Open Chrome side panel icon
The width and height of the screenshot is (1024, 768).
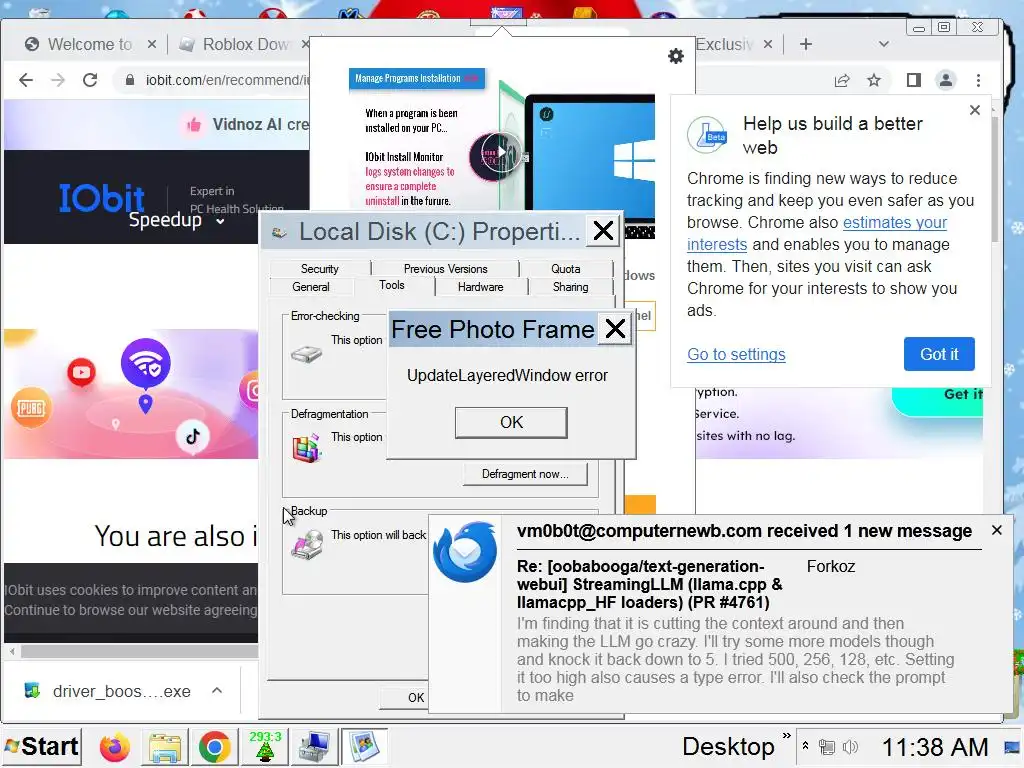914,80
